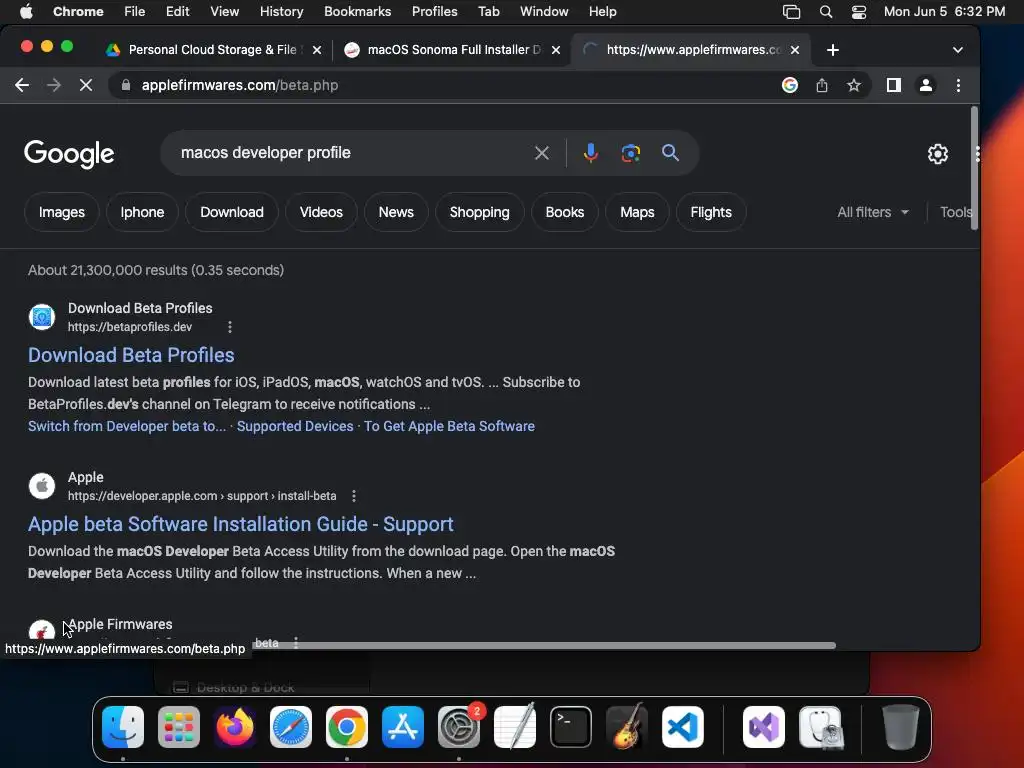
Task: Launch Safari from the Dock
Action: coord(291,727)
